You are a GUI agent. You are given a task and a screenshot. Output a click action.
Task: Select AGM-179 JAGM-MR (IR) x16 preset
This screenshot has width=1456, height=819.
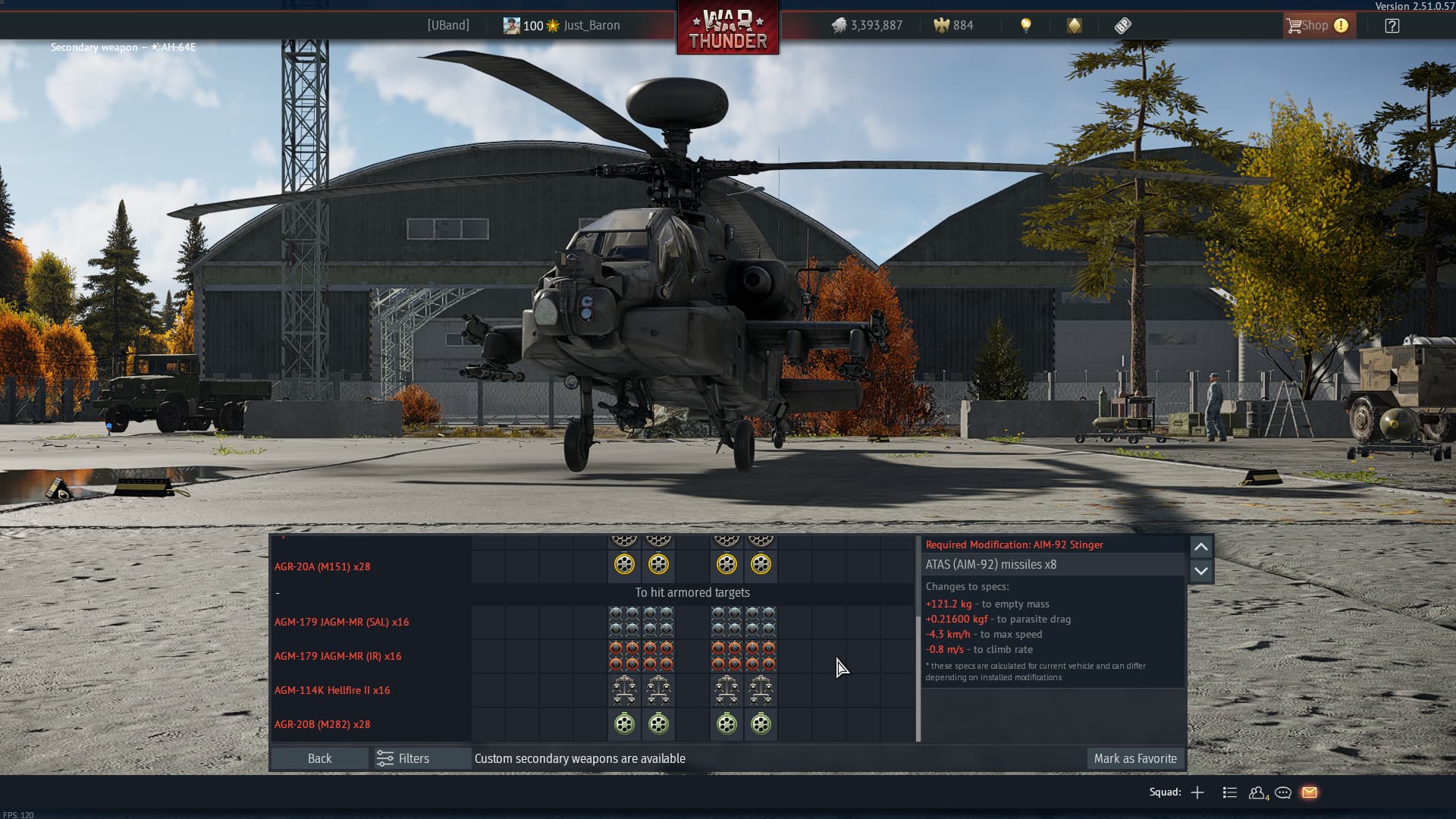337,656
